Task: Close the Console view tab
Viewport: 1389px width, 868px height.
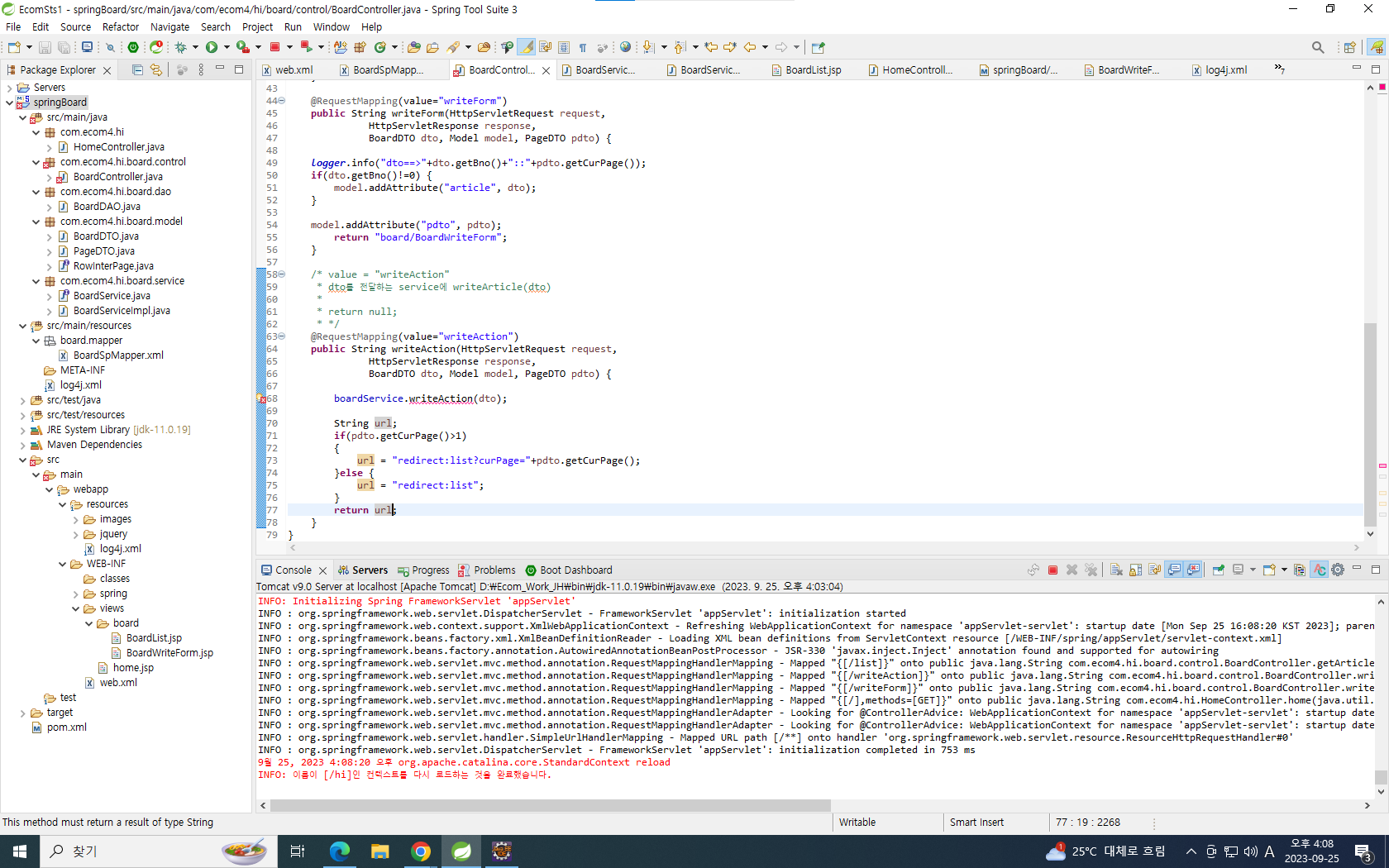Action: point(322,570)
